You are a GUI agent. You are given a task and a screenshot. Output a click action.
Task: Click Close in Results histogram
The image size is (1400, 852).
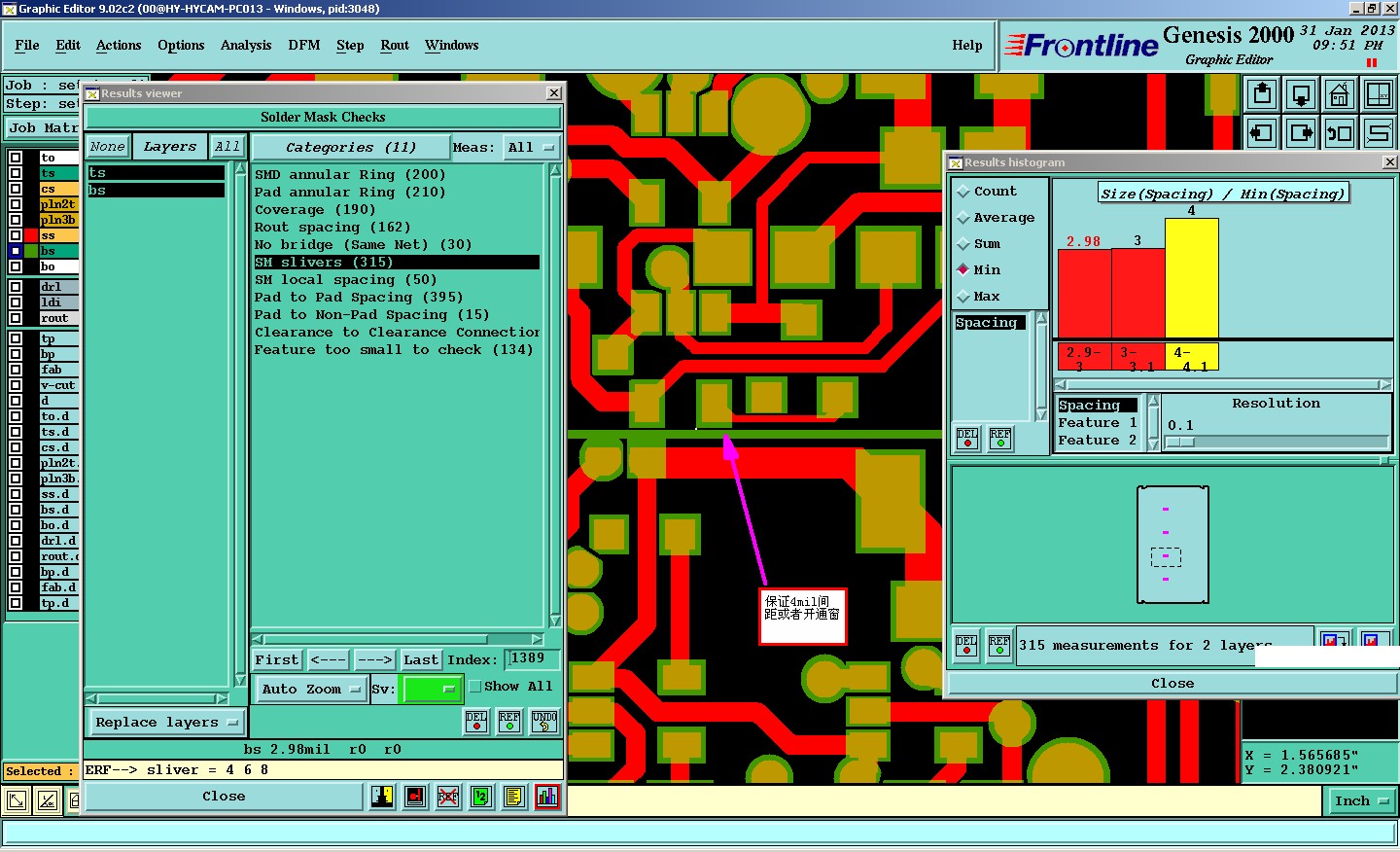click(1172, 684)
